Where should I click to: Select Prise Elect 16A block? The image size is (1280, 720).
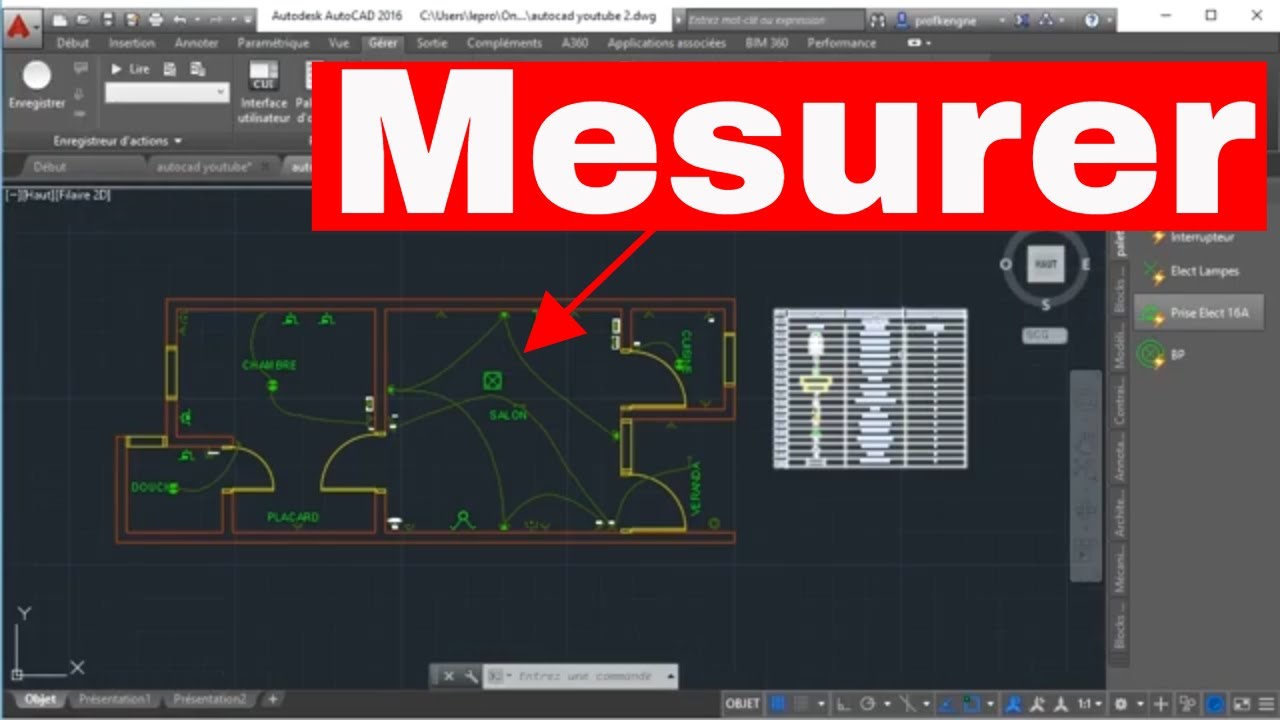[x=1198, y=313]
